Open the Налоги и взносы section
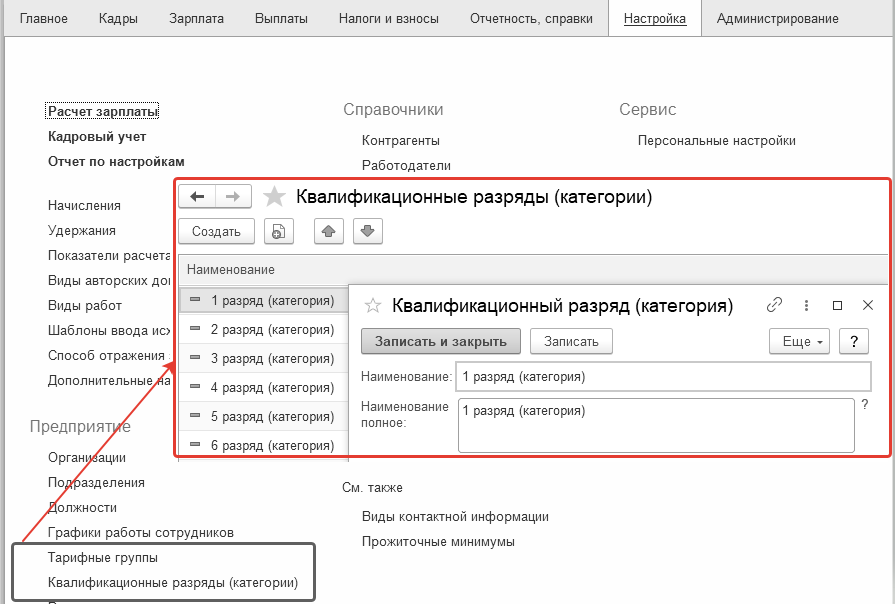This screenshot has height=604, width=895. (389, 18)
